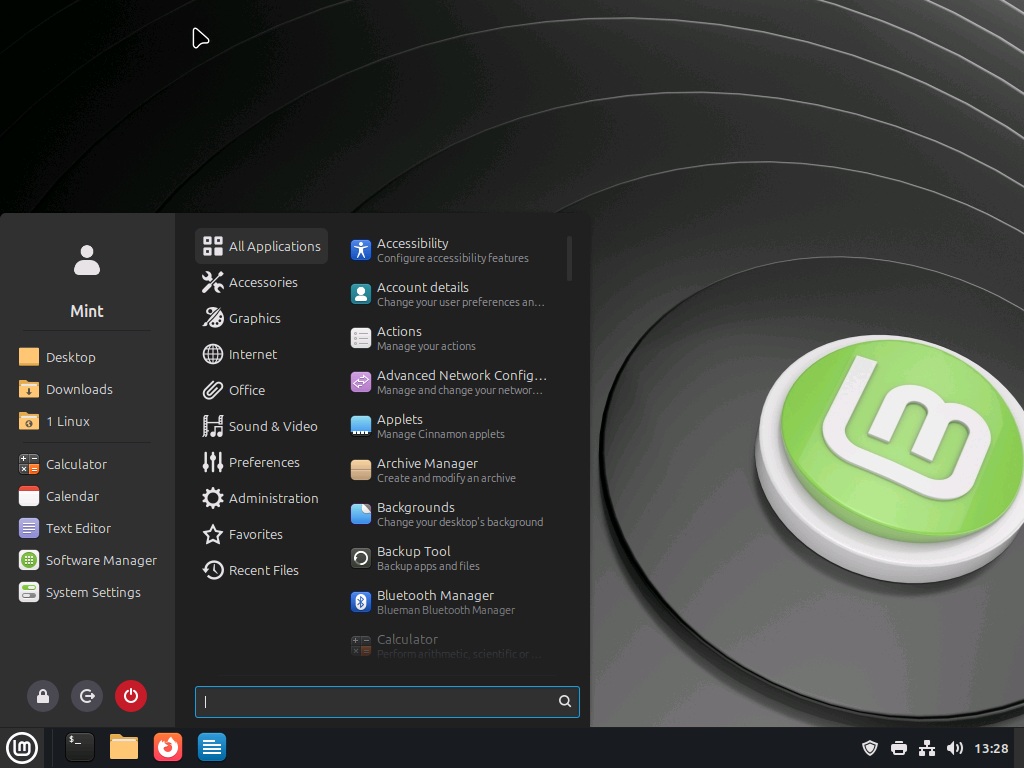Select the Sound & Video category
The image size is (1024, 768).
(261, 426)
